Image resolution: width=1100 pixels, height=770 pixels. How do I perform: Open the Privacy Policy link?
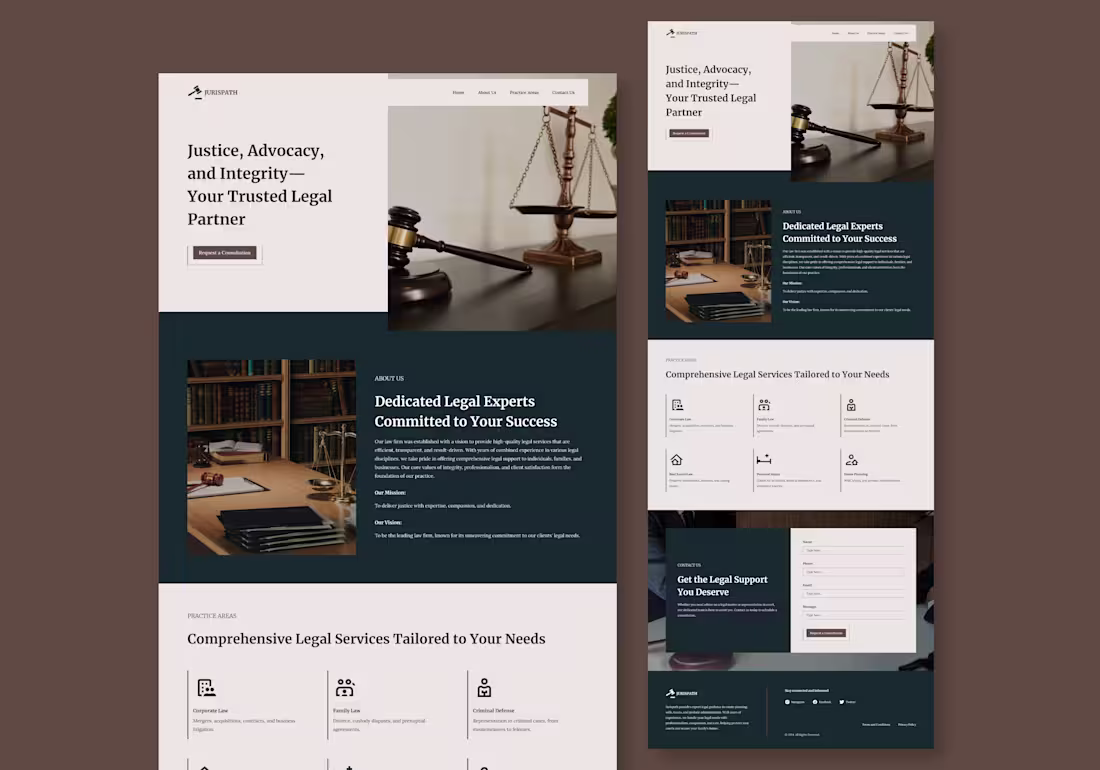[907, 725]
